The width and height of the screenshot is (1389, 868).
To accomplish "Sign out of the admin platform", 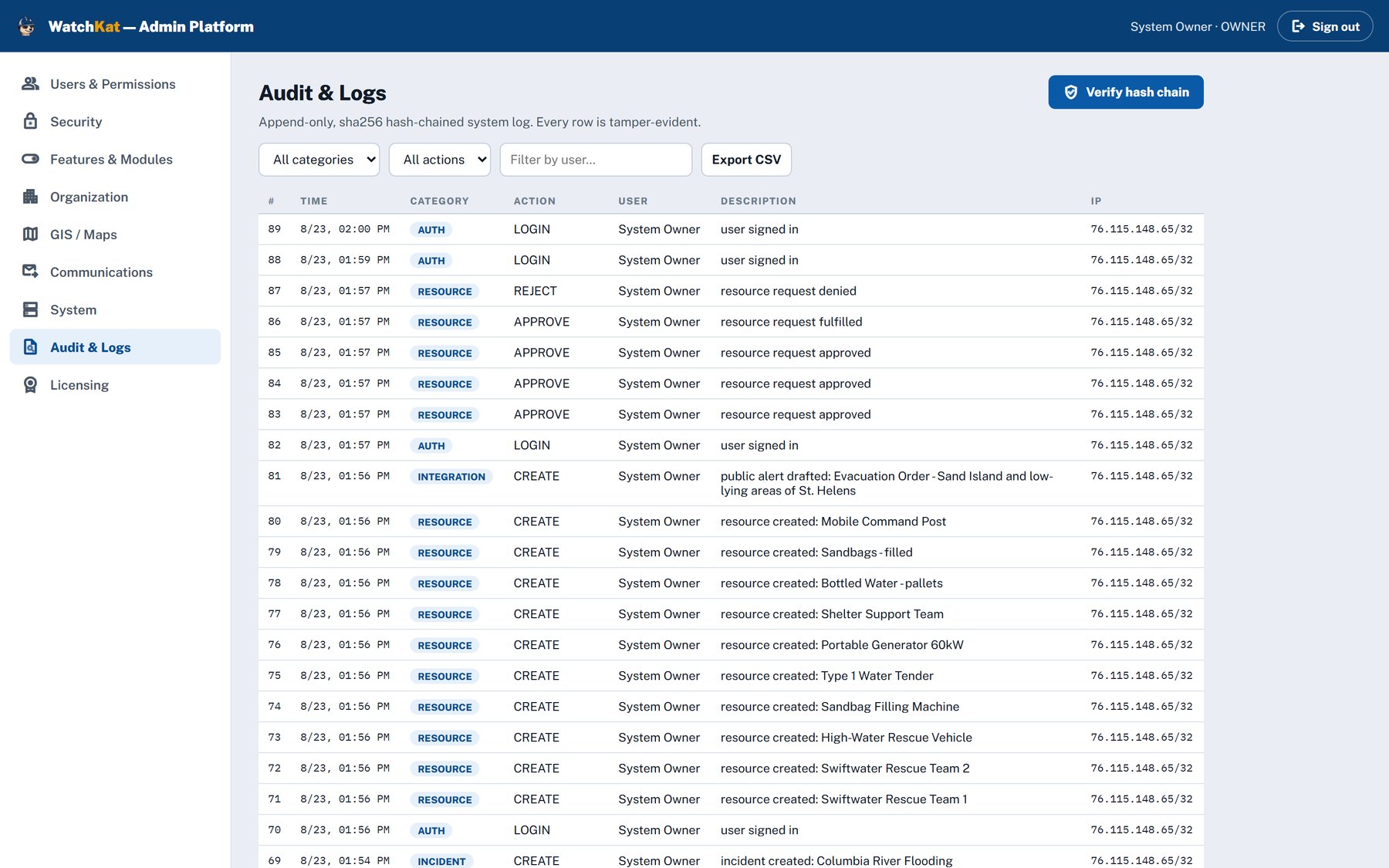I will tap(1325, 26).
